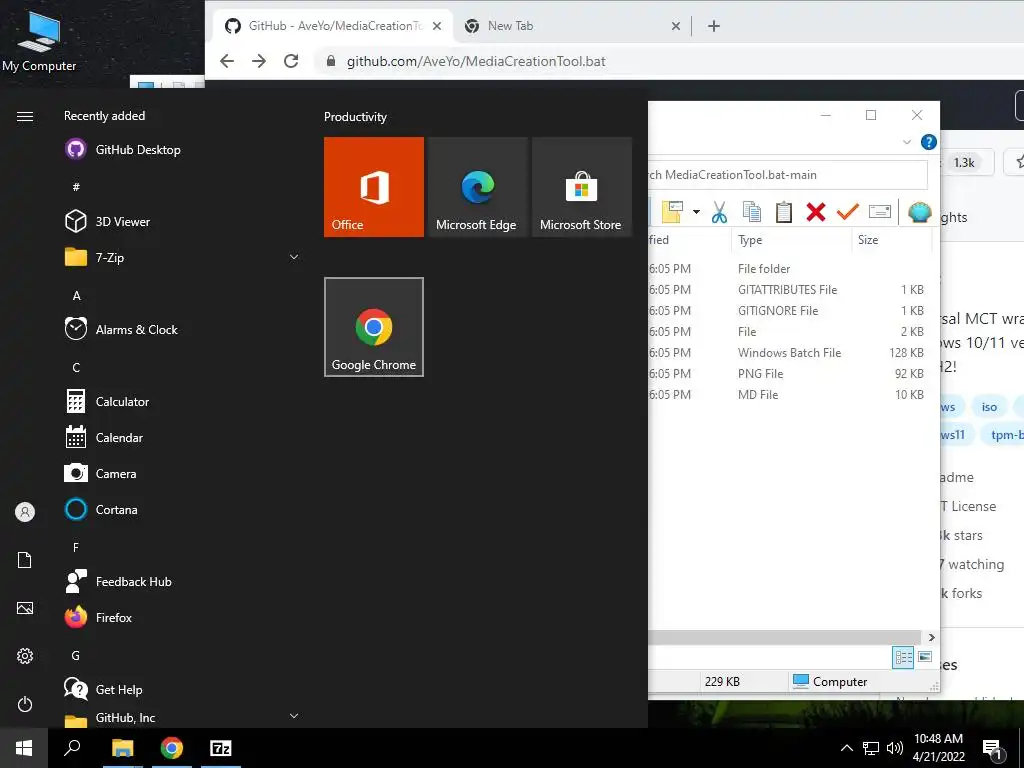Open Settings gear in Start sidebar
1024x768 pixels.
[25, 656]
